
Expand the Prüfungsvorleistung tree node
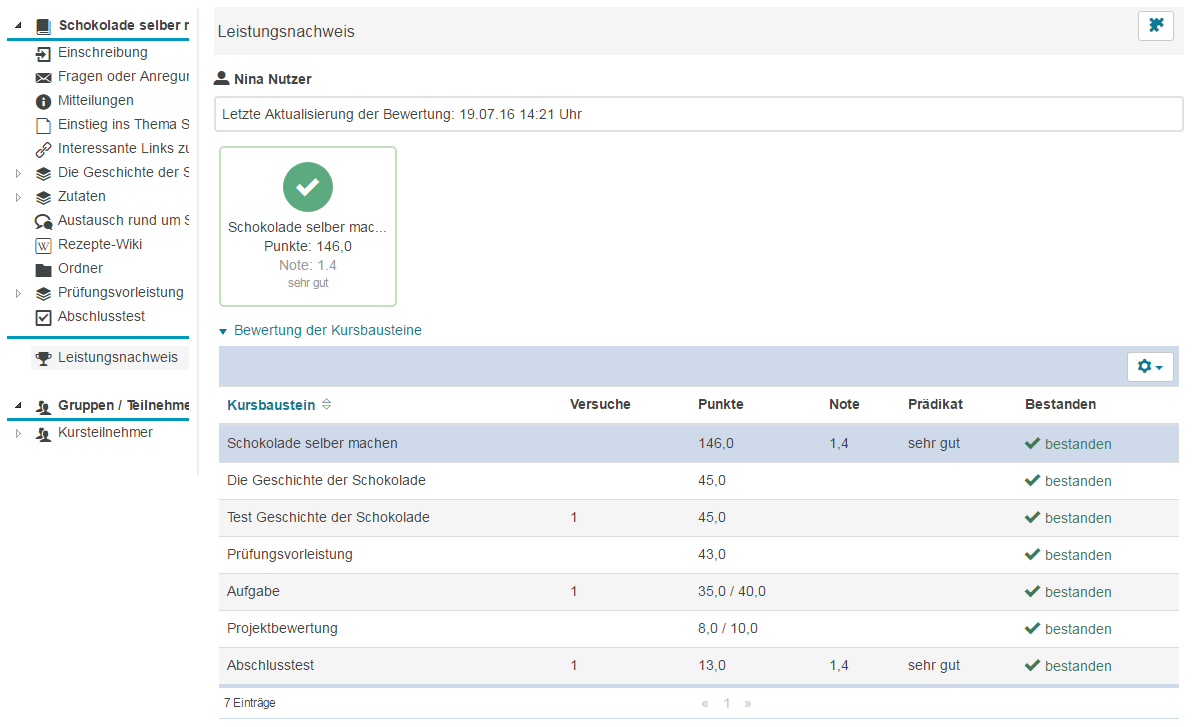click(x=18, y=293)
